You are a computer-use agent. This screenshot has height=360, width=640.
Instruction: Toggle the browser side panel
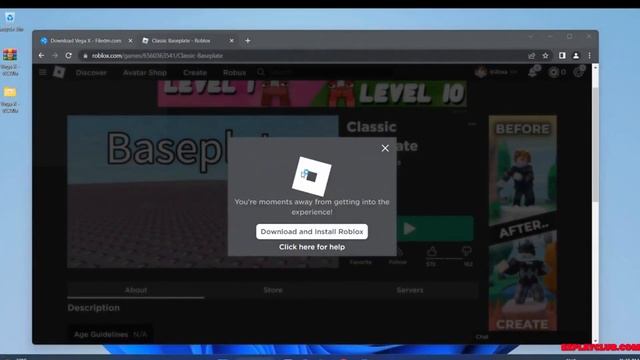[562, 56]
